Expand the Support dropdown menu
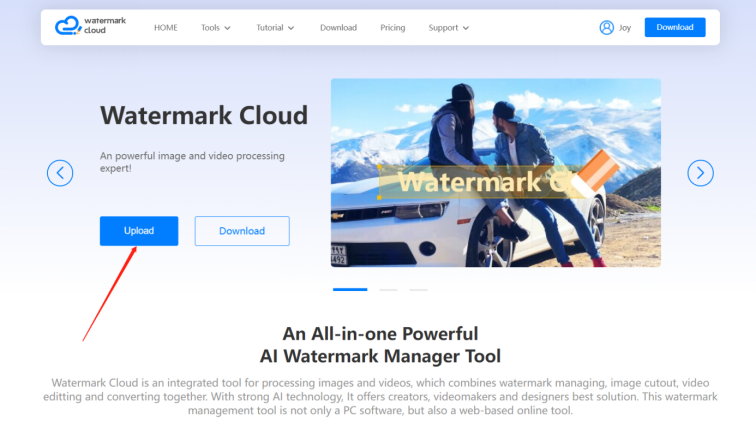The height and width of the screenshot is (427, 756). coord(448,28)
